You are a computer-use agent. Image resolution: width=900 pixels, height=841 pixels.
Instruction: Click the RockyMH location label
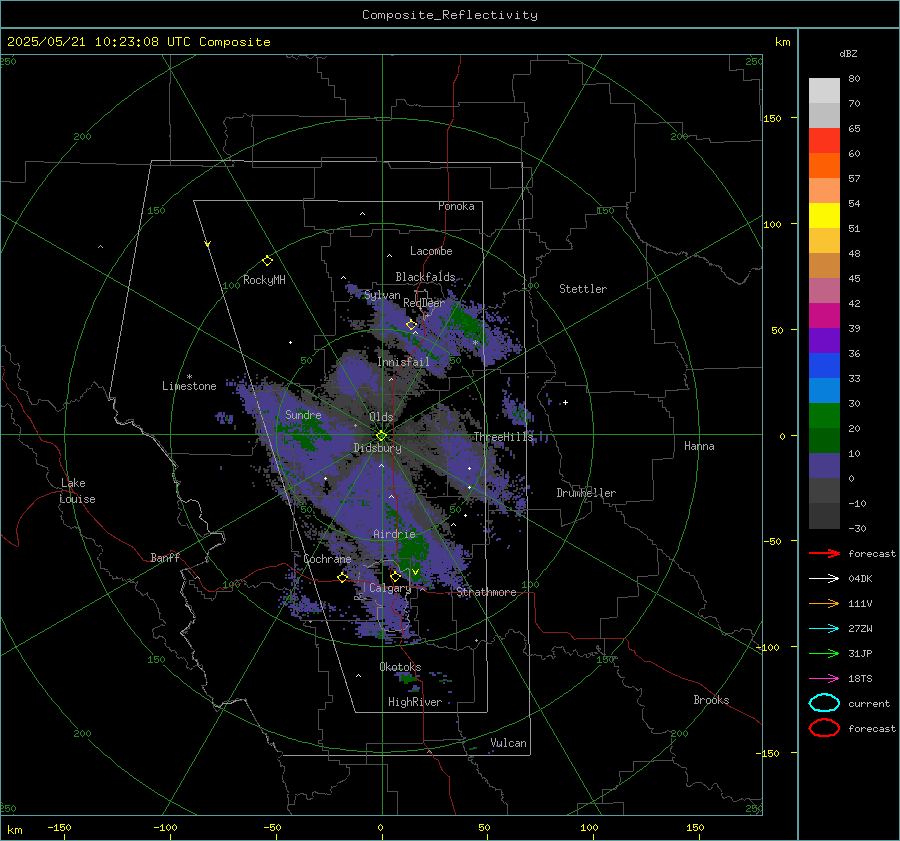tap(264, 280)
